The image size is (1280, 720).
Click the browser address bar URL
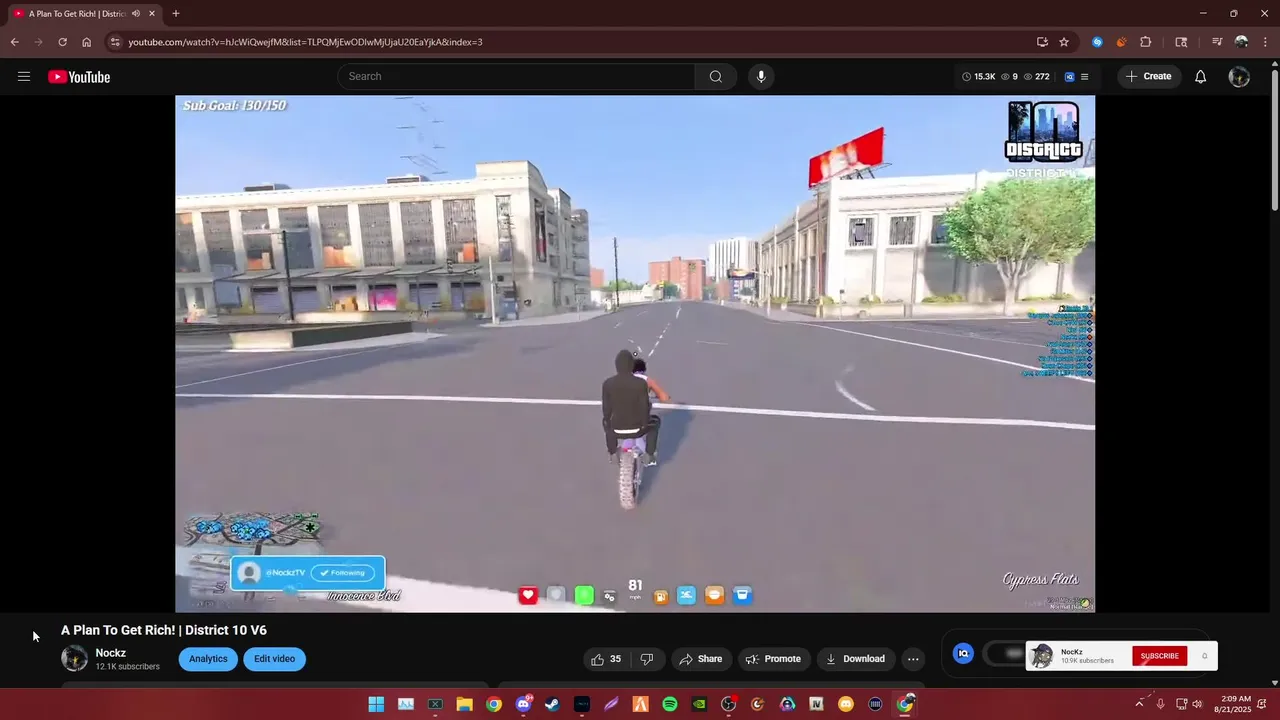305,42
